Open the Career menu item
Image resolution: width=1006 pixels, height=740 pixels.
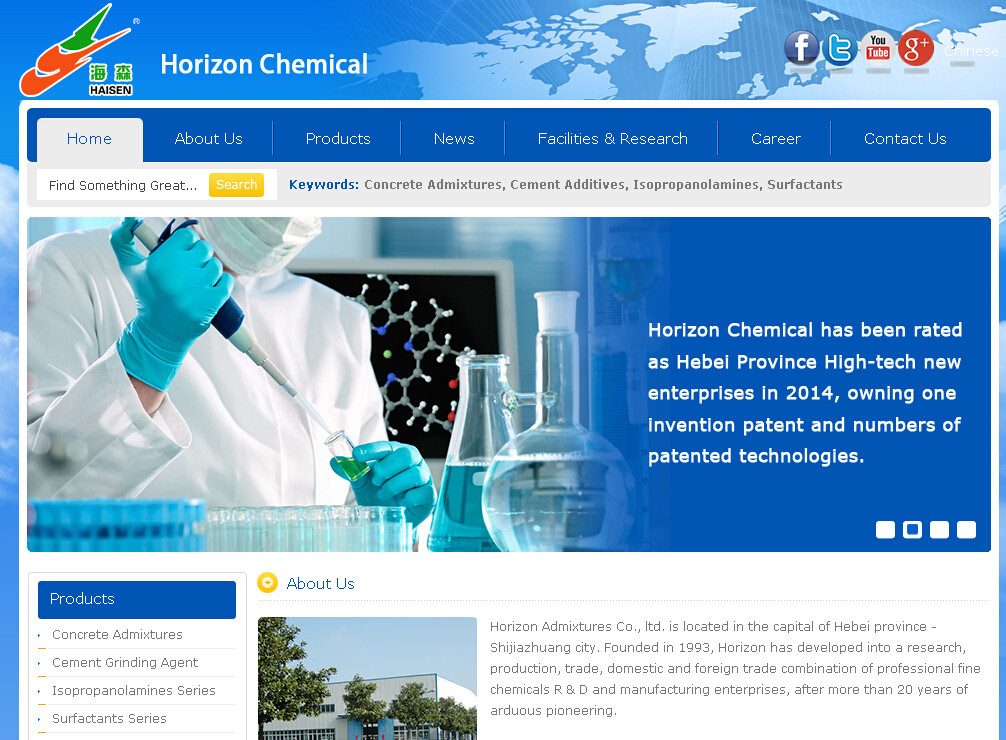[776, 139]
